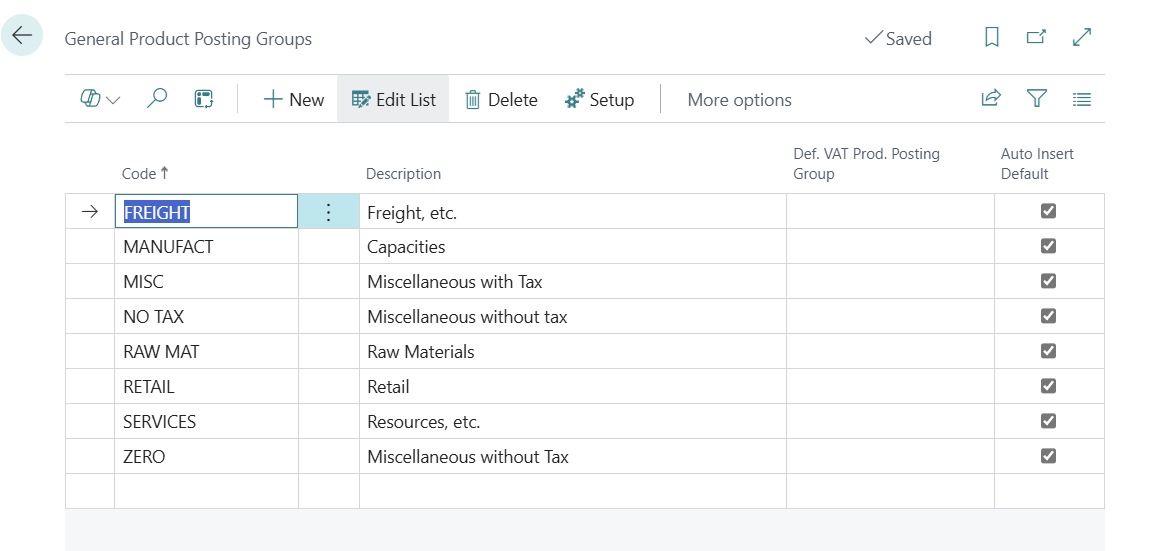This screenshot has width=1149, height=551.
Task: Open the Copilot dropdown chevron
Action: coord(113,100)
